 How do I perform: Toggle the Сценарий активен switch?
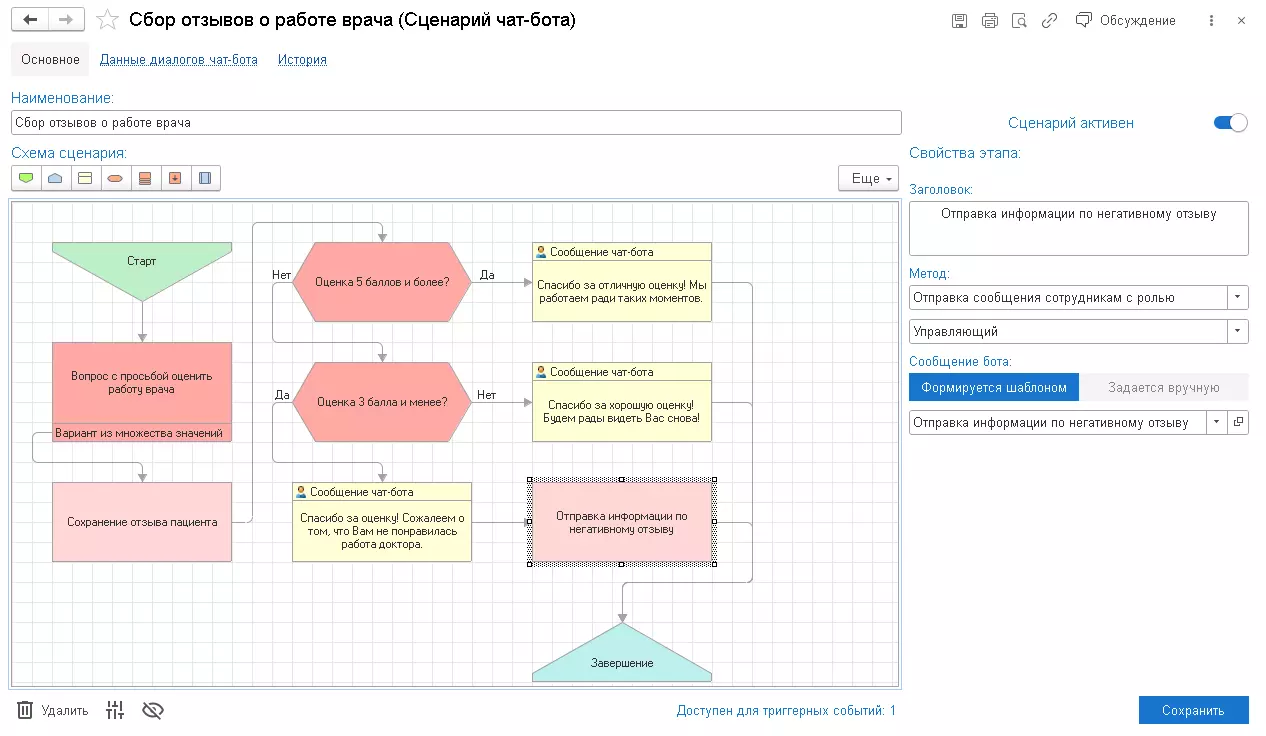pos(1230,123)
